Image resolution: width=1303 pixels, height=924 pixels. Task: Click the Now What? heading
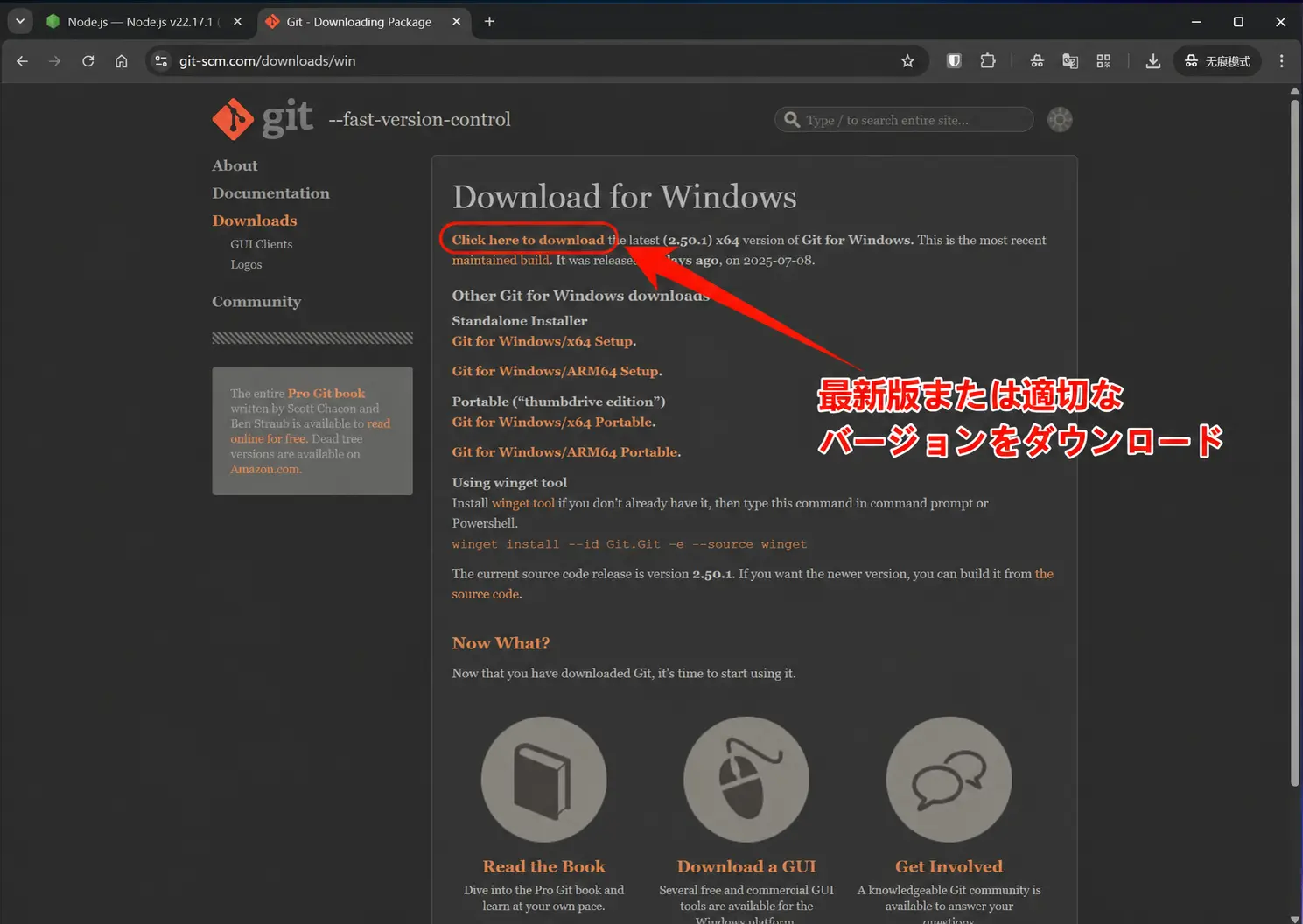click(x=501, y=643)
